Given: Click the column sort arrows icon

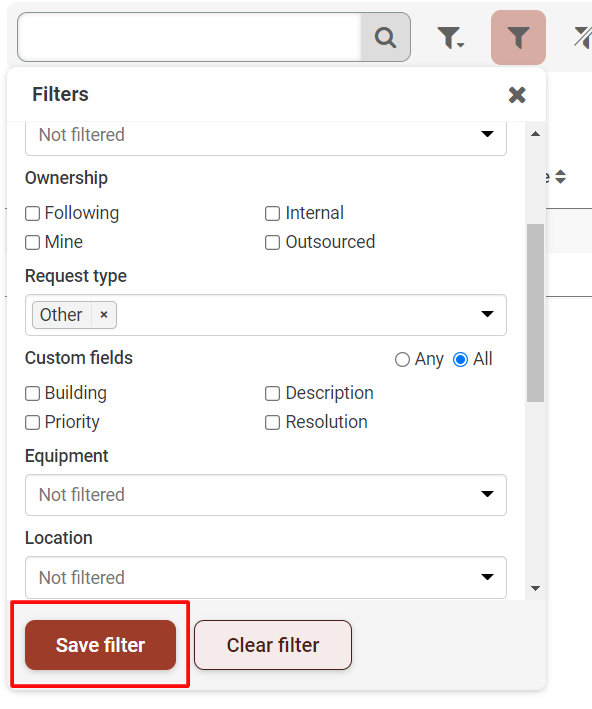Looking at the screenshot, I should pyautogui.click(x=560, y=177).
